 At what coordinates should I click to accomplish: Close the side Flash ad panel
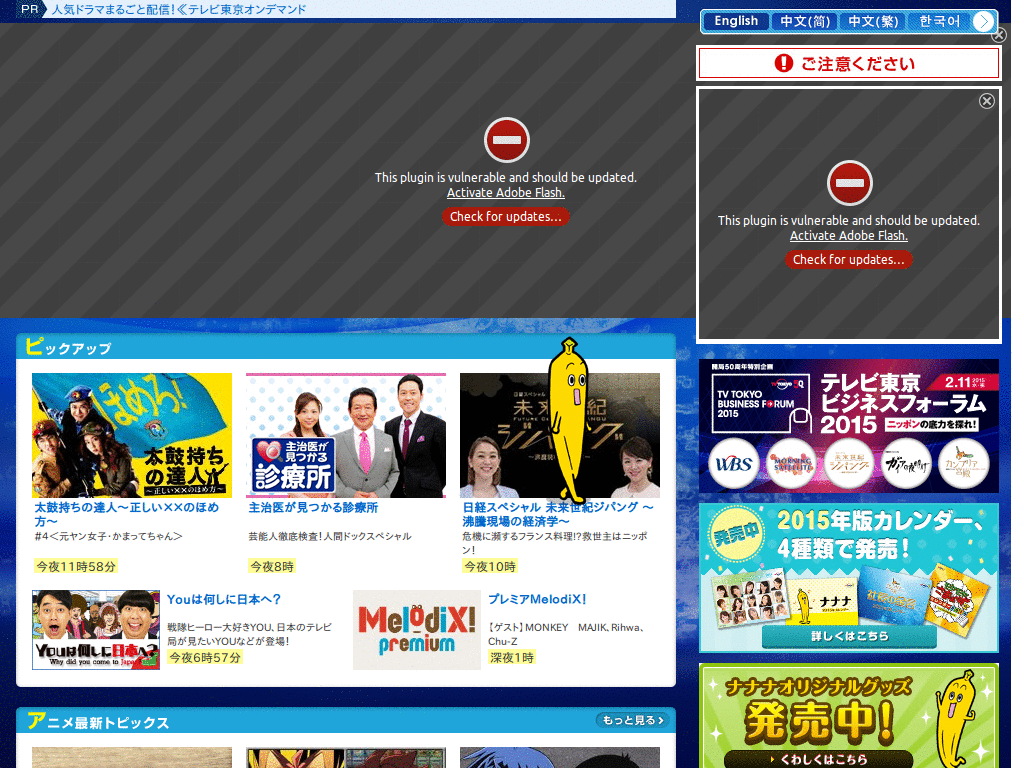pos(987,101)
